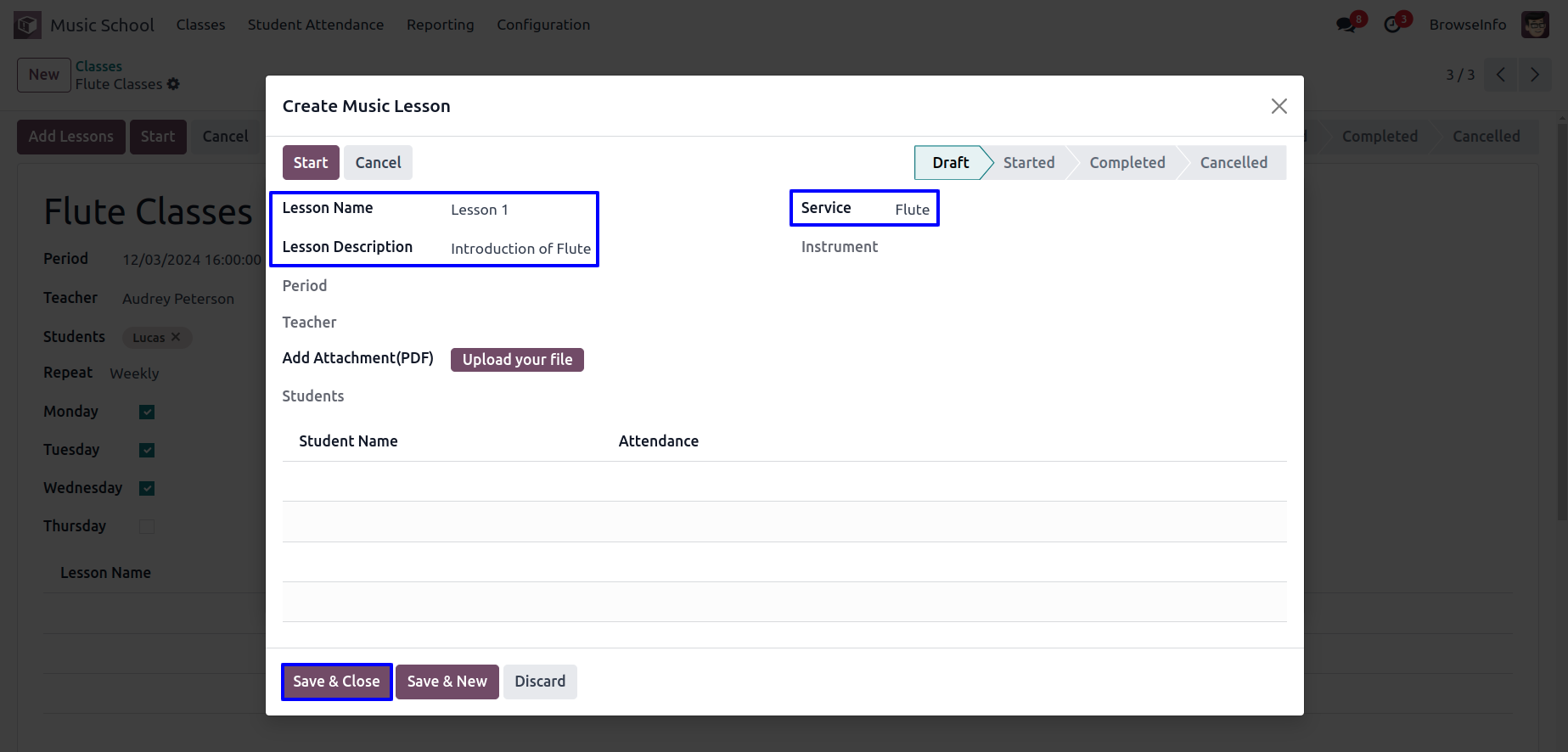Edit the Lesson Description field

tap(521, 249)
